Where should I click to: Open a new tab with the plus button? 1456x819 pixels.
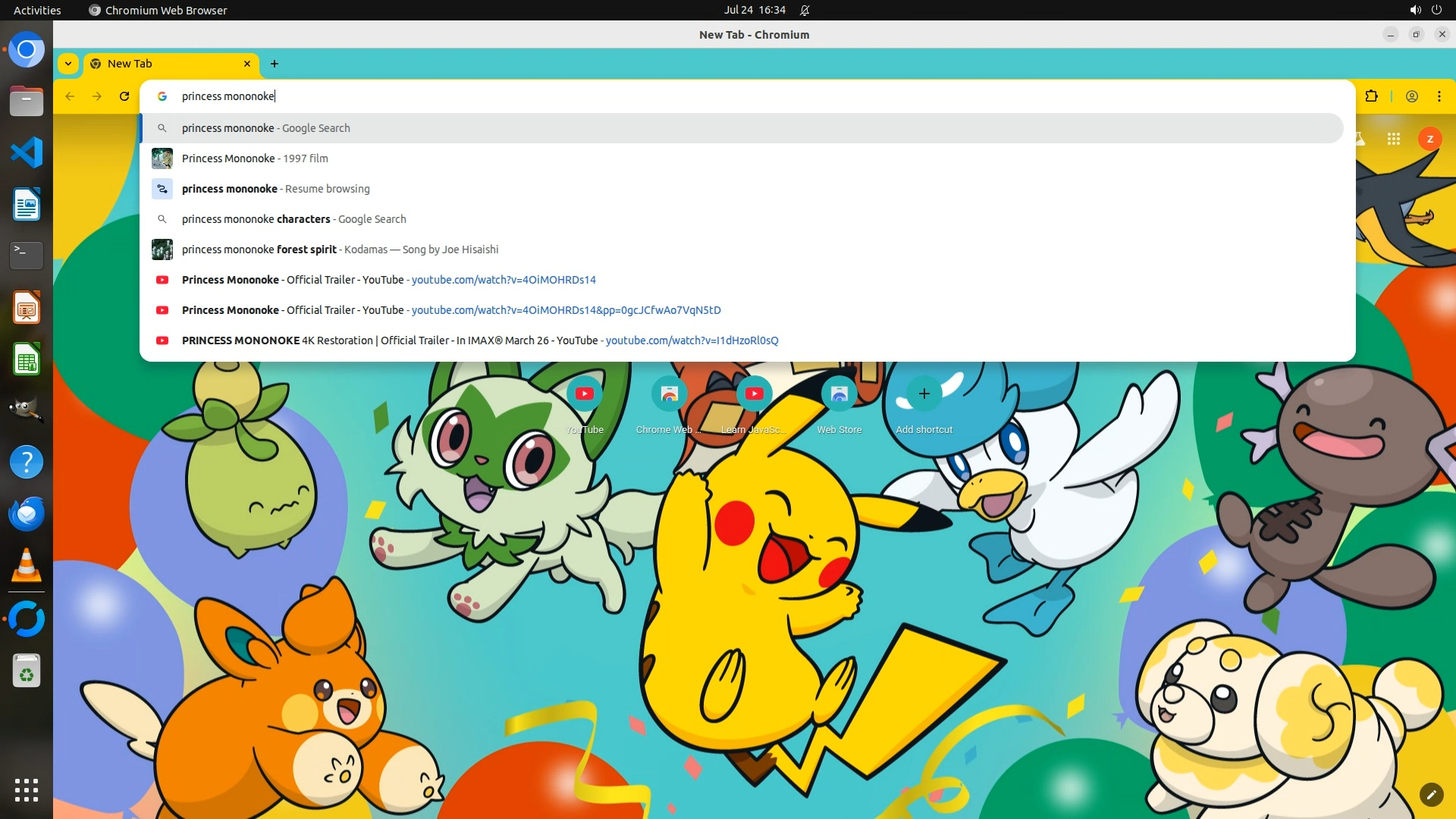pos(275,64)
